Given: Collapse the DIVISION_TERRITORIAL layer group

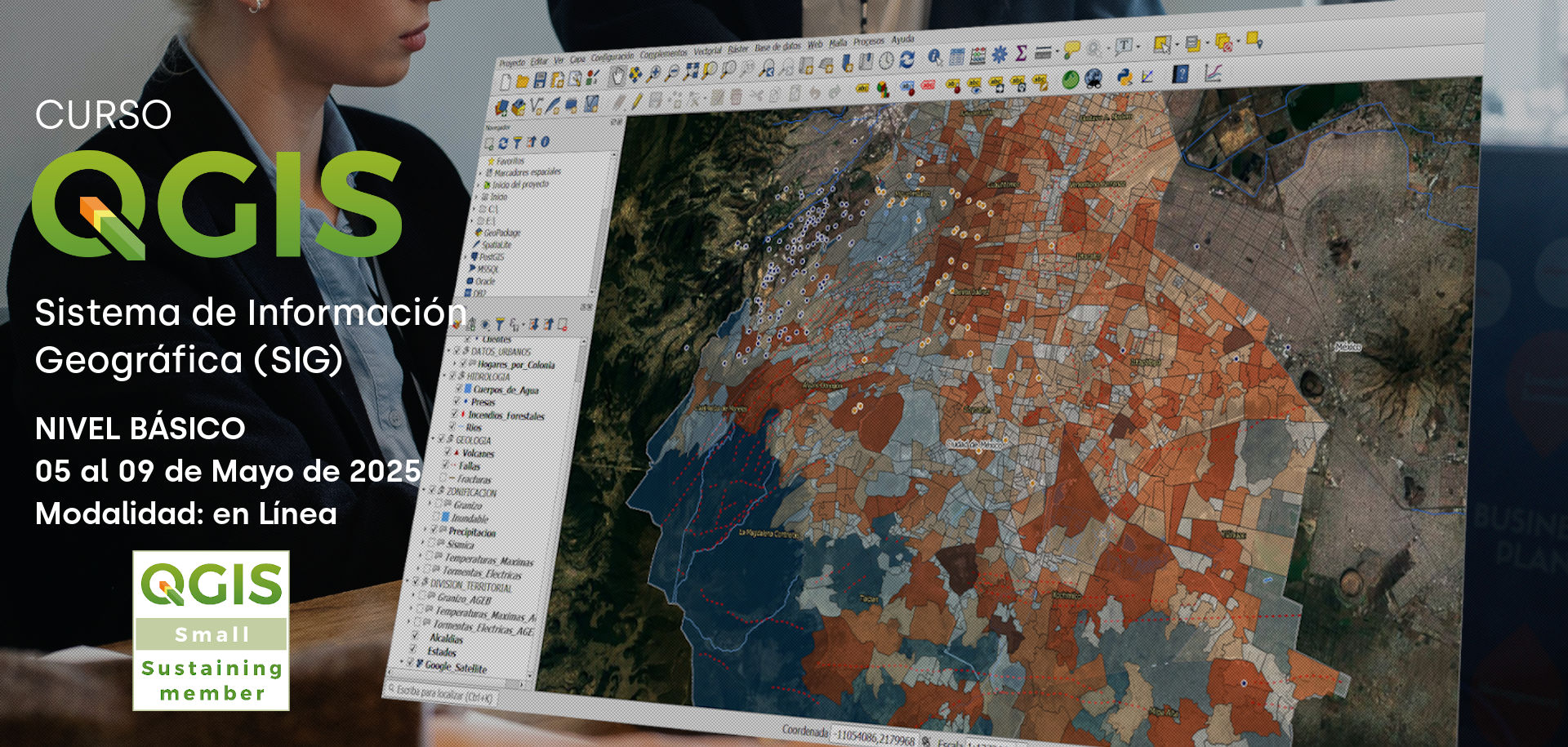Looking at the screenshot, I should tap(407, 581).
